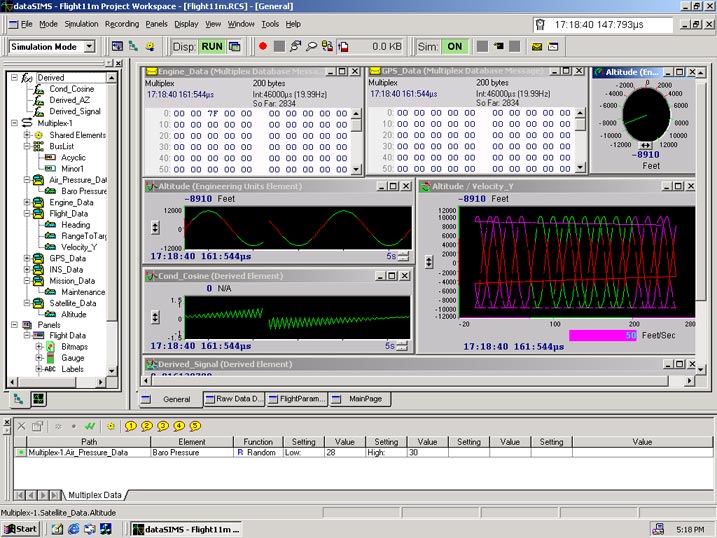The height and width of the screenshot is (538, 717).
Task: Collapse the Multiplex-1 tree node
Action: point(14,123)
